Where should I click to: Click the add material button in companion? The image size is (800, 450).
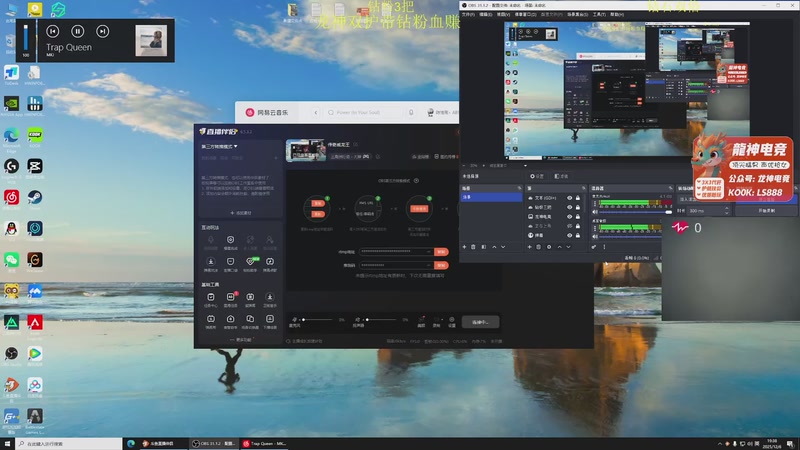(x=240, y=213)
